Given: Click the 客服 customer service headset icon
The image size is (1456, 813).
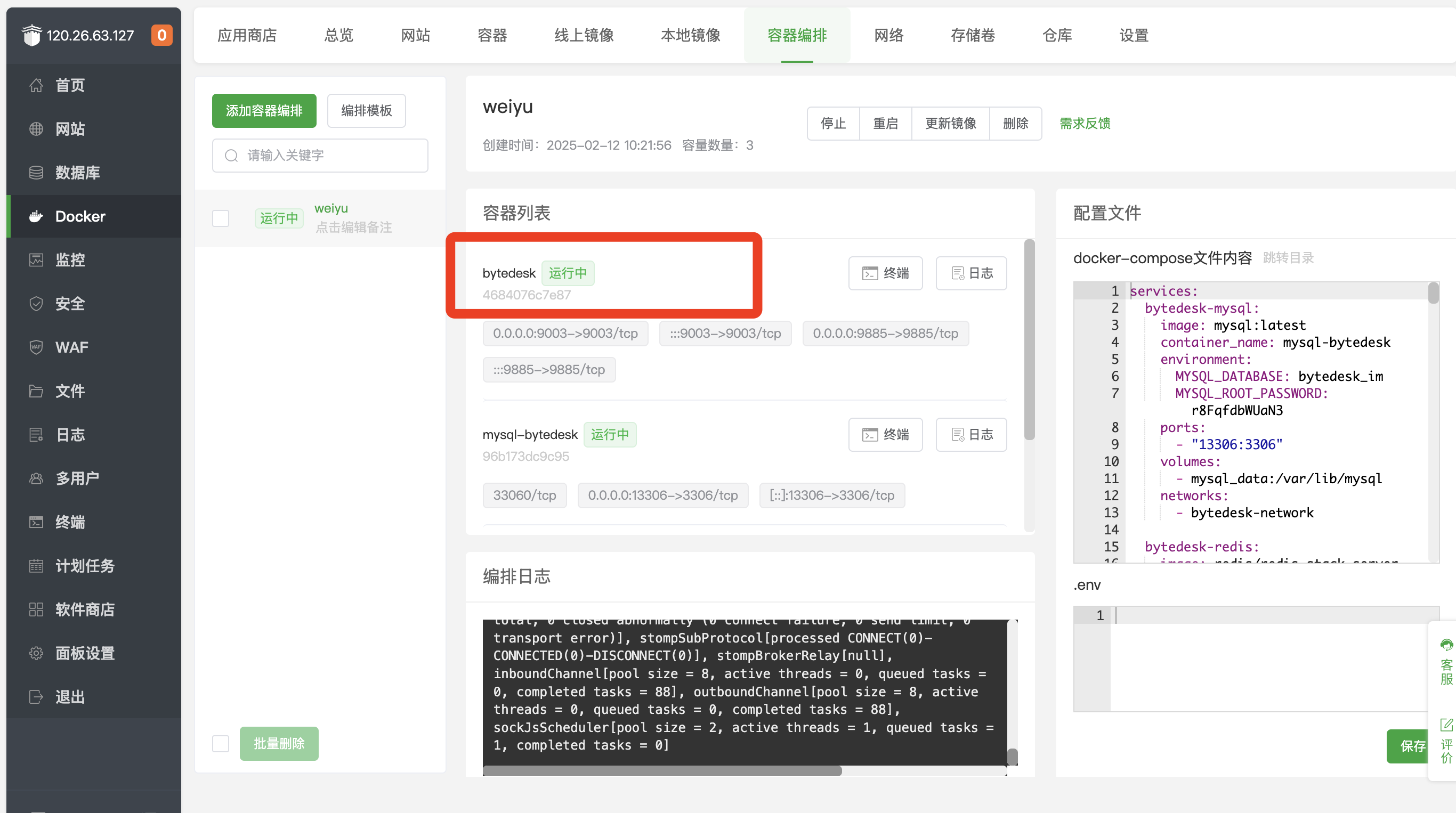Looking at the screenshot, I should click(1446, 645).
